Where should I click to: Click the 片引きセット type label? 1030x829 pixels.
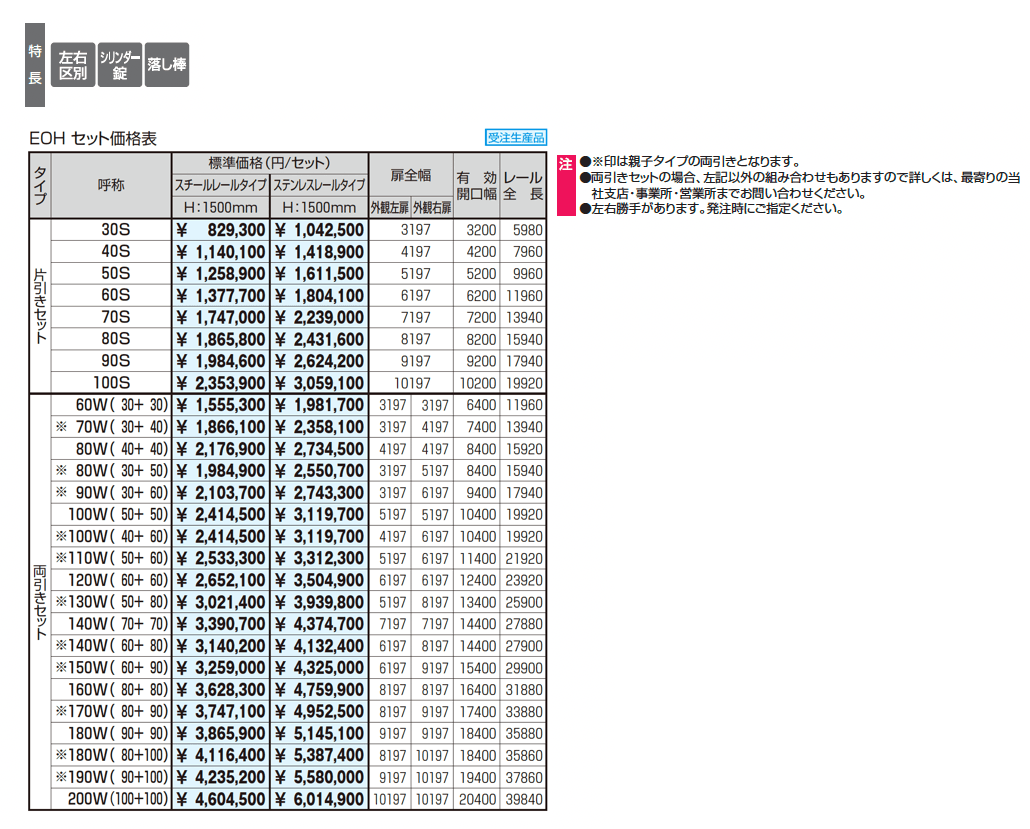(40, 306)
